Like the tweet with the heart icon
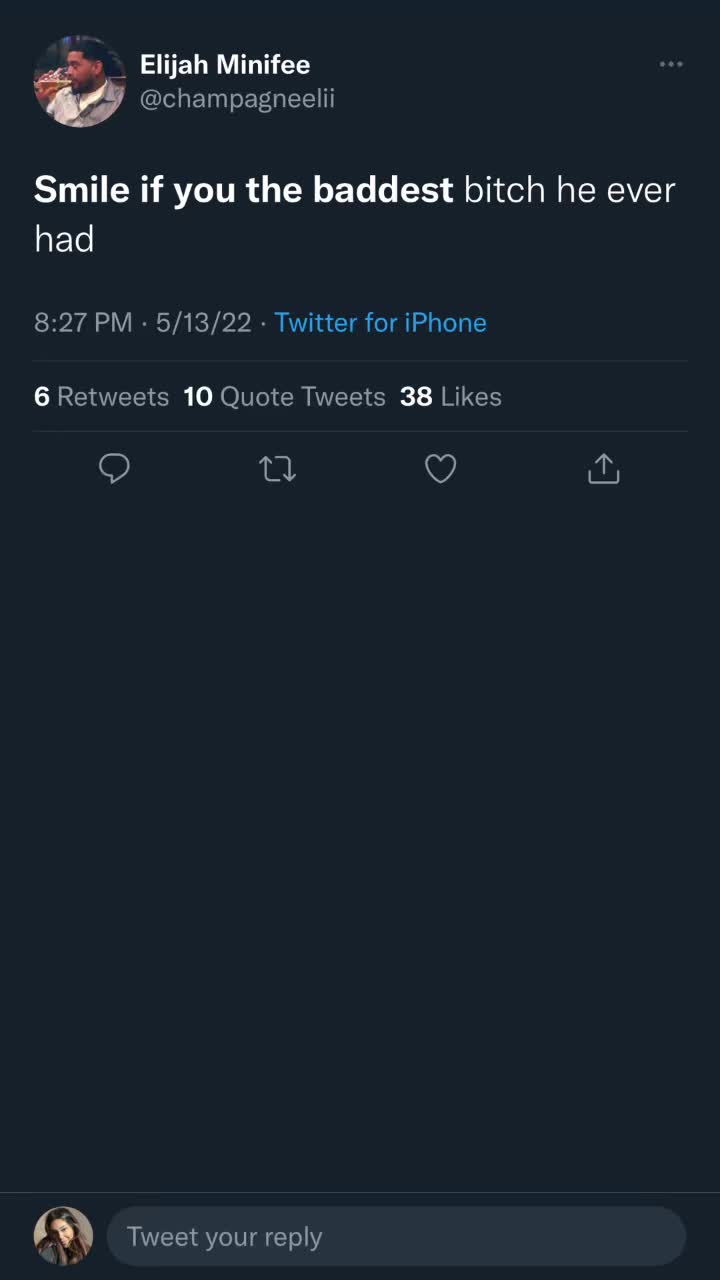Screen dimensions: 720x1280 [x=441, y=468]
